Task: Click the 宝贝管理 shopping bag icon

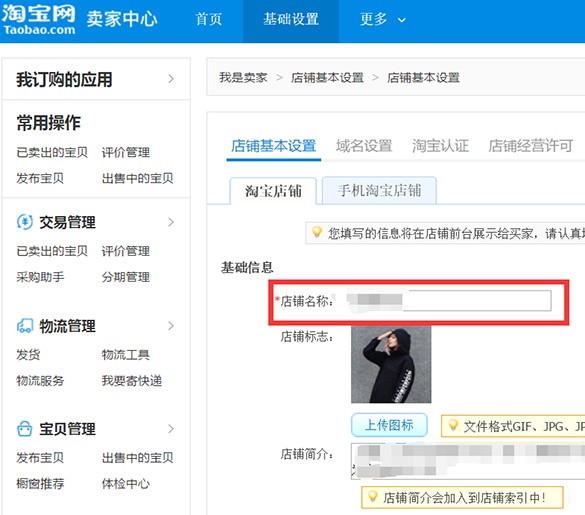Action: pos(25,428)
